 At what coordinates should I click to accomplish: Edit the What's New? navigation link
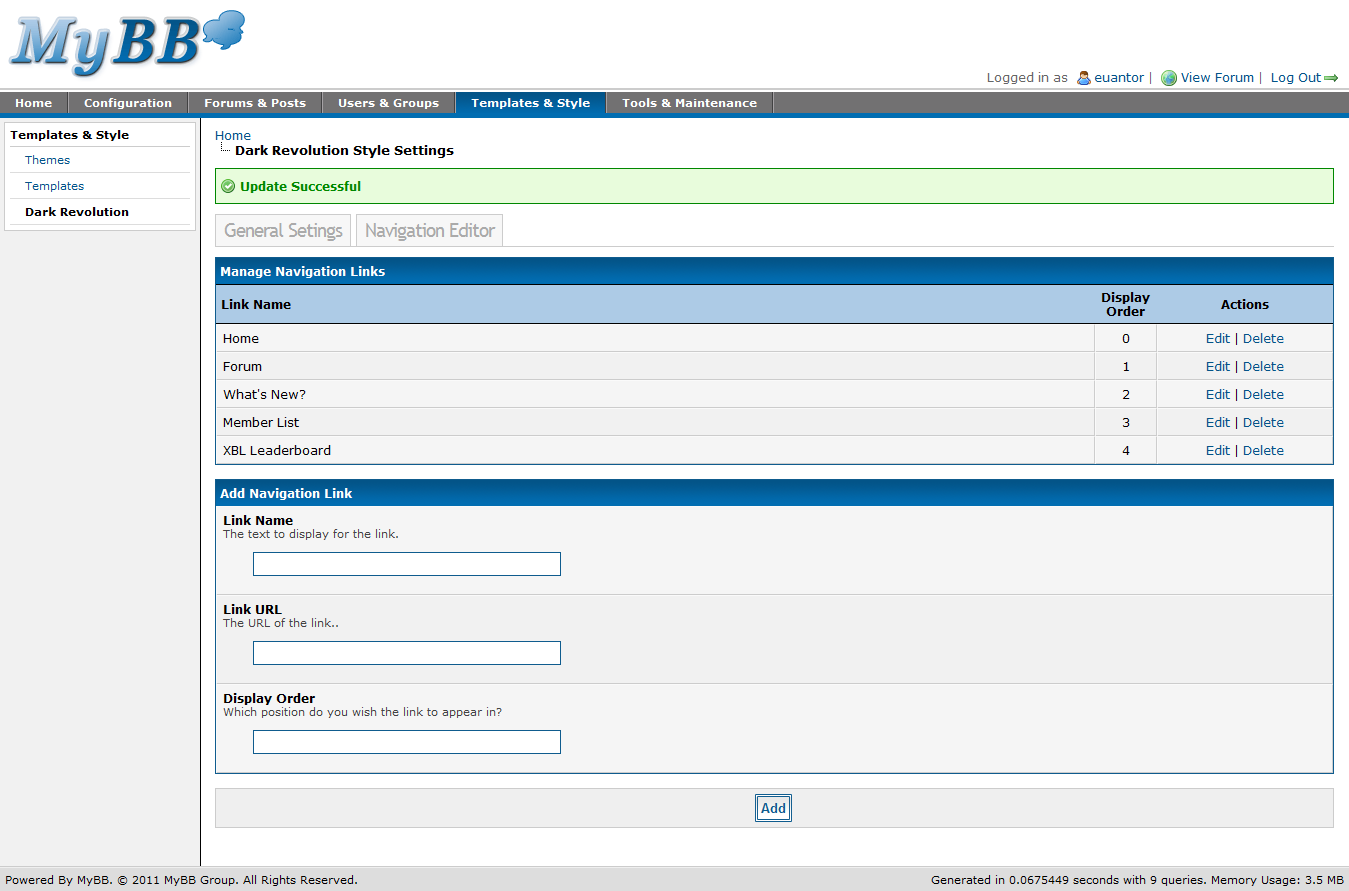pyautogui.click(x=1217, y=395)
